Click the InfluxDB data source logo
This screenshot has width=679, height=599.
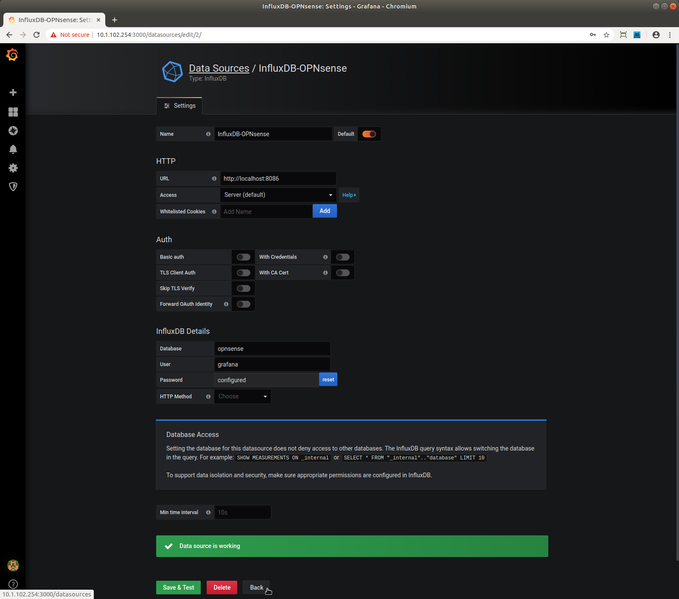[172, 71]
